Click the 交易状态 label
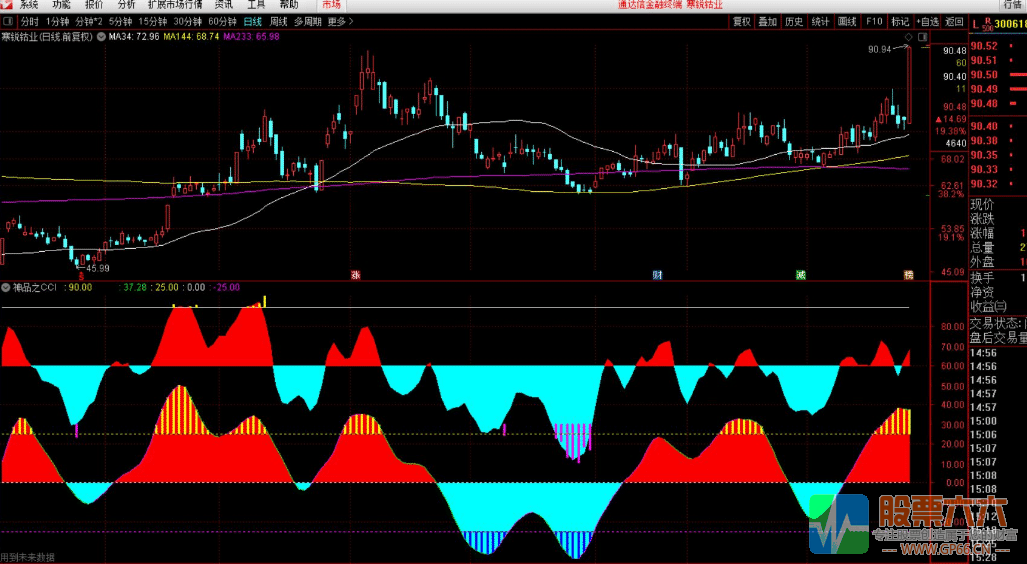This screenshot has height=564, width=1027. [994, 323]
